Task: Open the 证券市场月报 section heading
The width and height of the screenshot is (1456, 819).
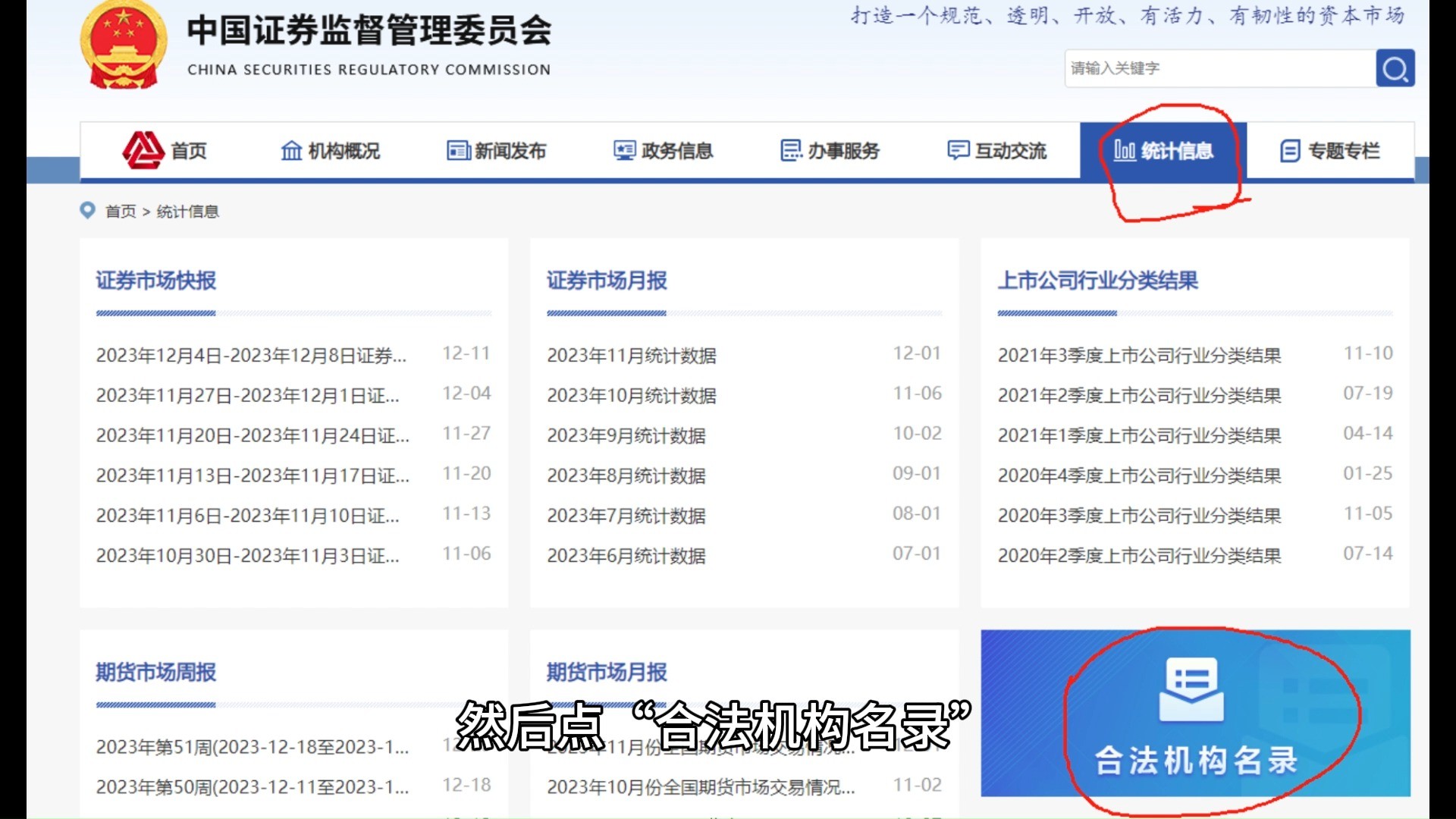Action: [x=607, y=281]
